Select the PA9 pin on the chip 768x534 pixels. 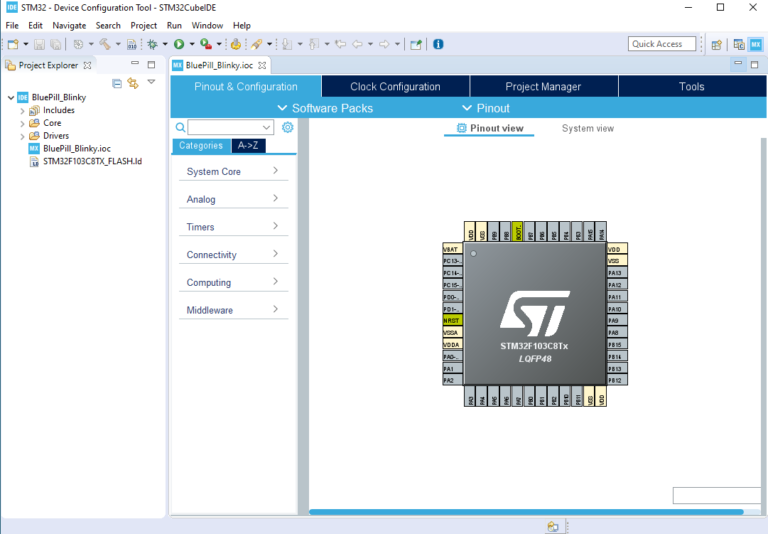coord(617,320)
